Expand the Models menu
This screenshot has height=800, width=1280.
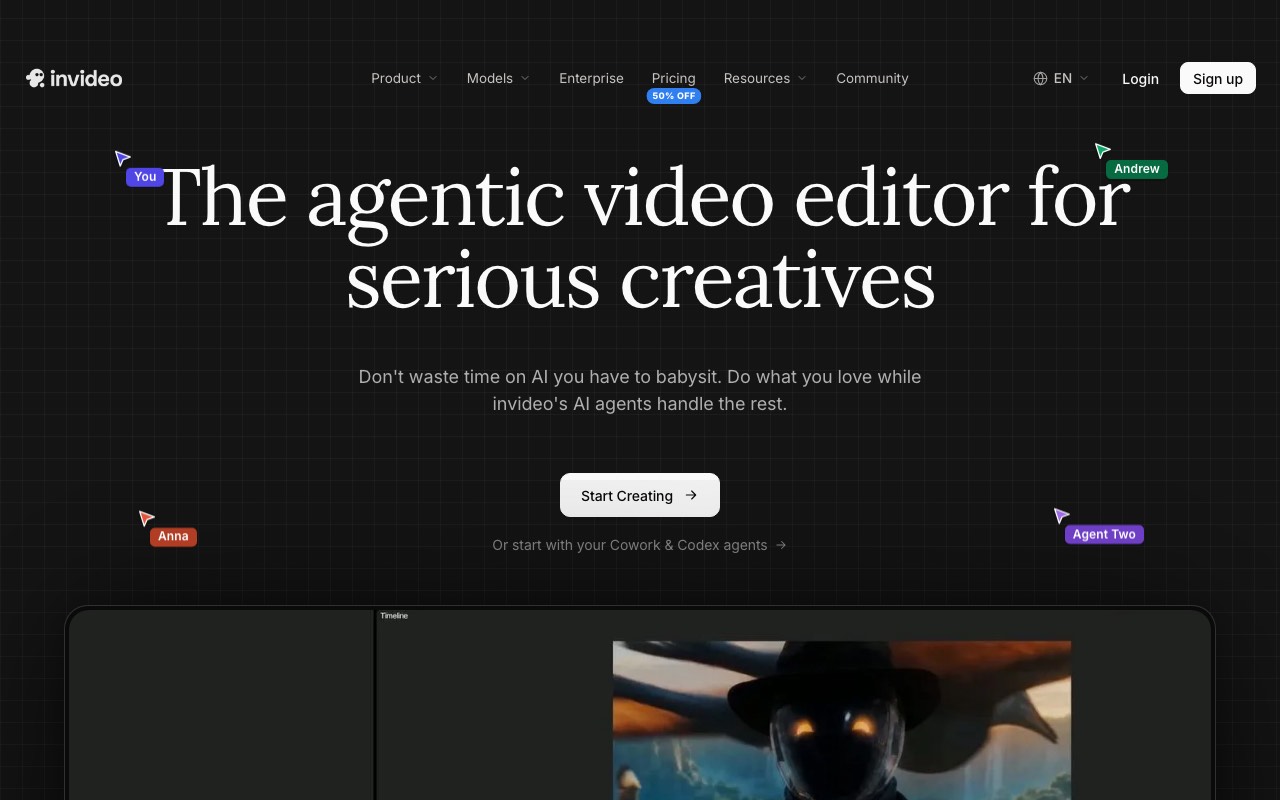[498, 78]
